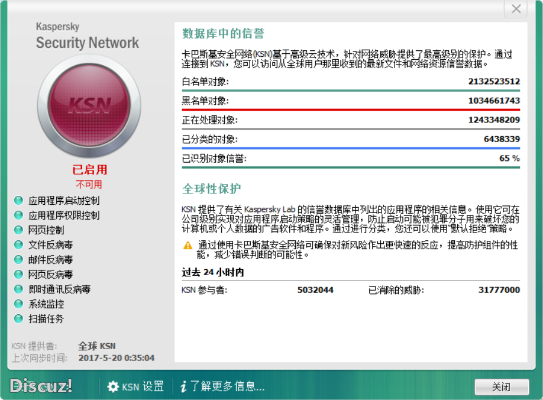The image size is (543, 400).
Task: Click the red 已启用 status text
Action: tap(89, 170)
